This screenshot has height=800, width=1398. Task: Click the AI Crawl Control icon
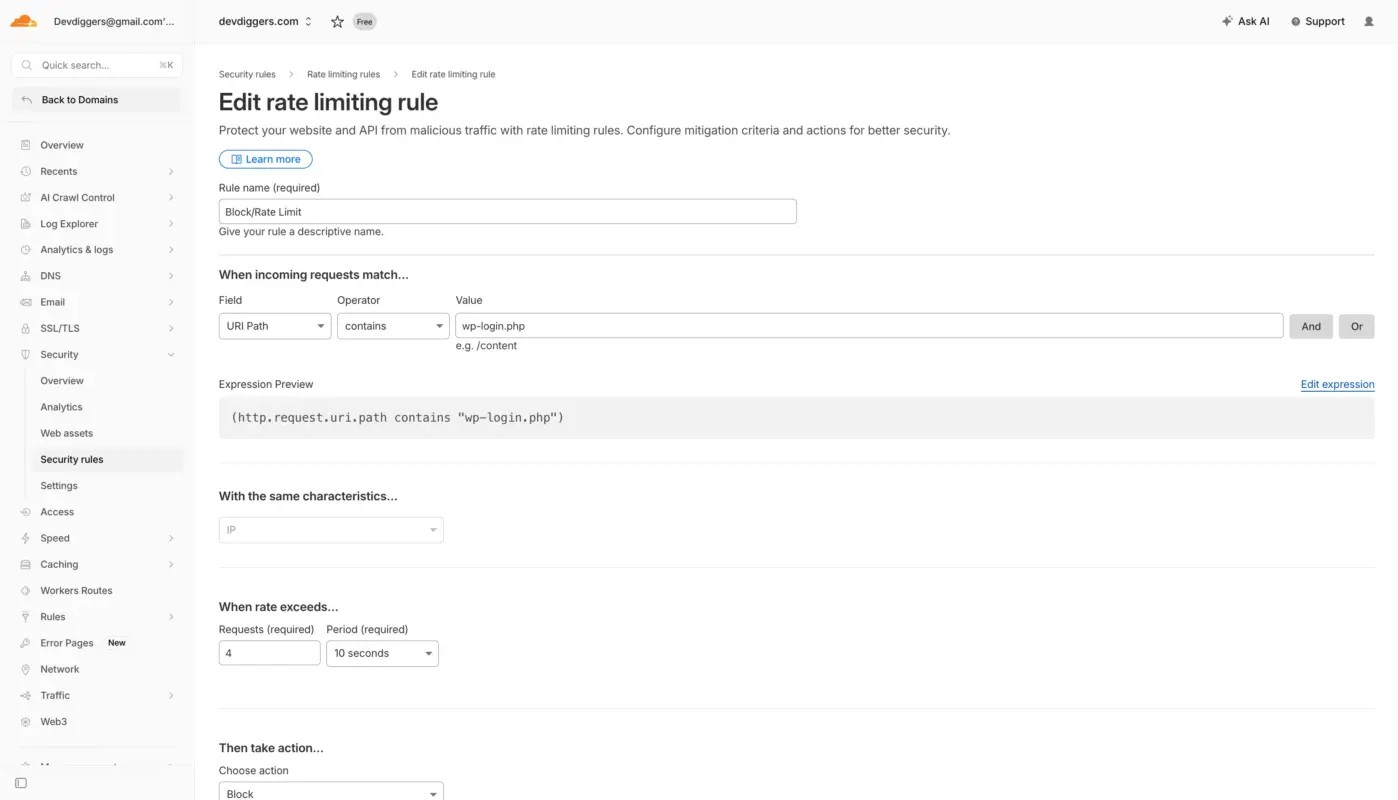[26, 197]
